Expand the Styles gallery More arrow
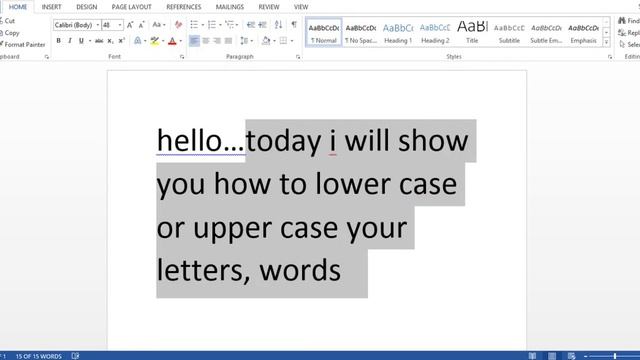640x360 pixels. 607,42
